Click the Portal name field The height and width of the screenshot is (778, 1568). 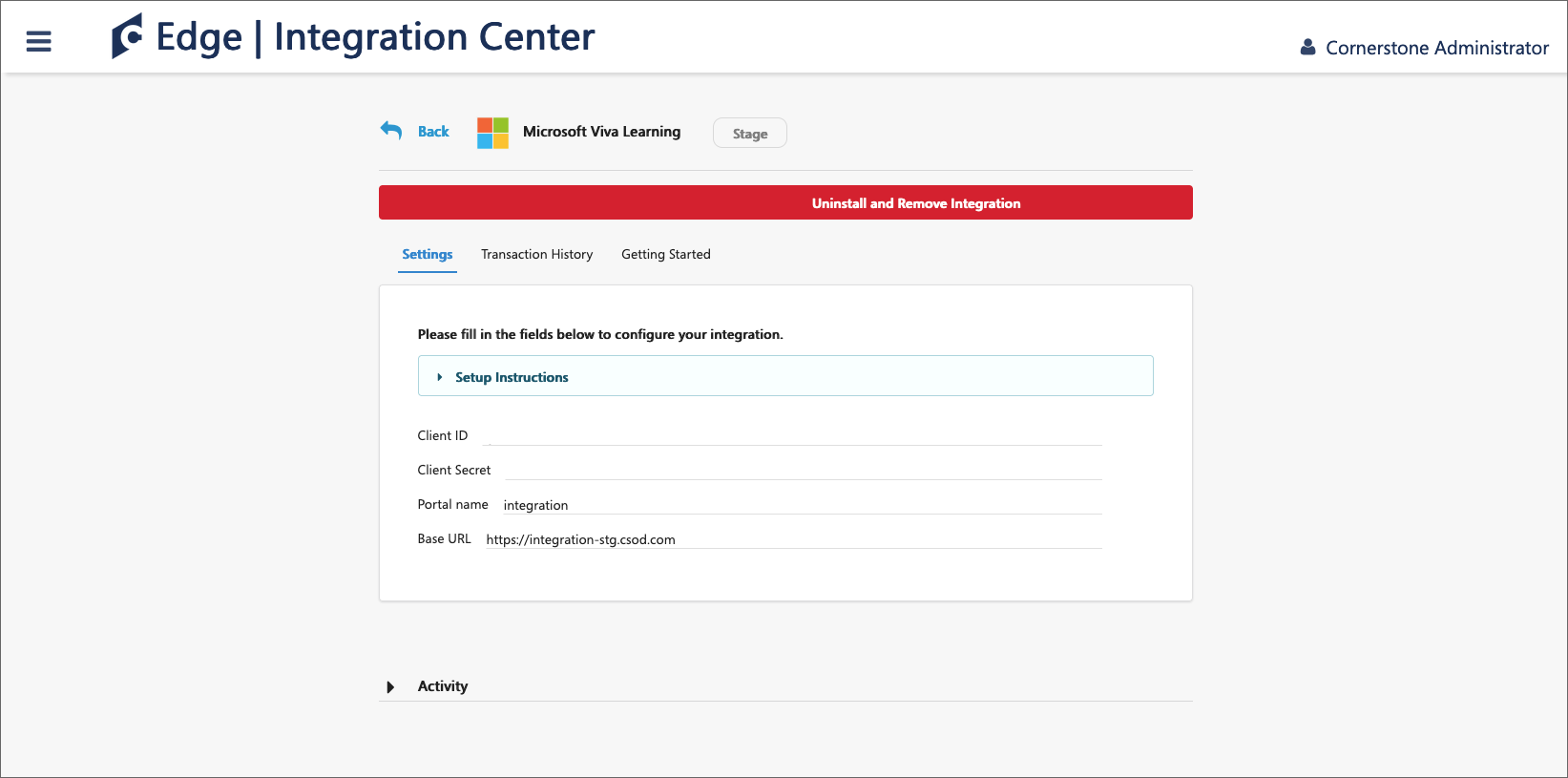tap(803, 505)
